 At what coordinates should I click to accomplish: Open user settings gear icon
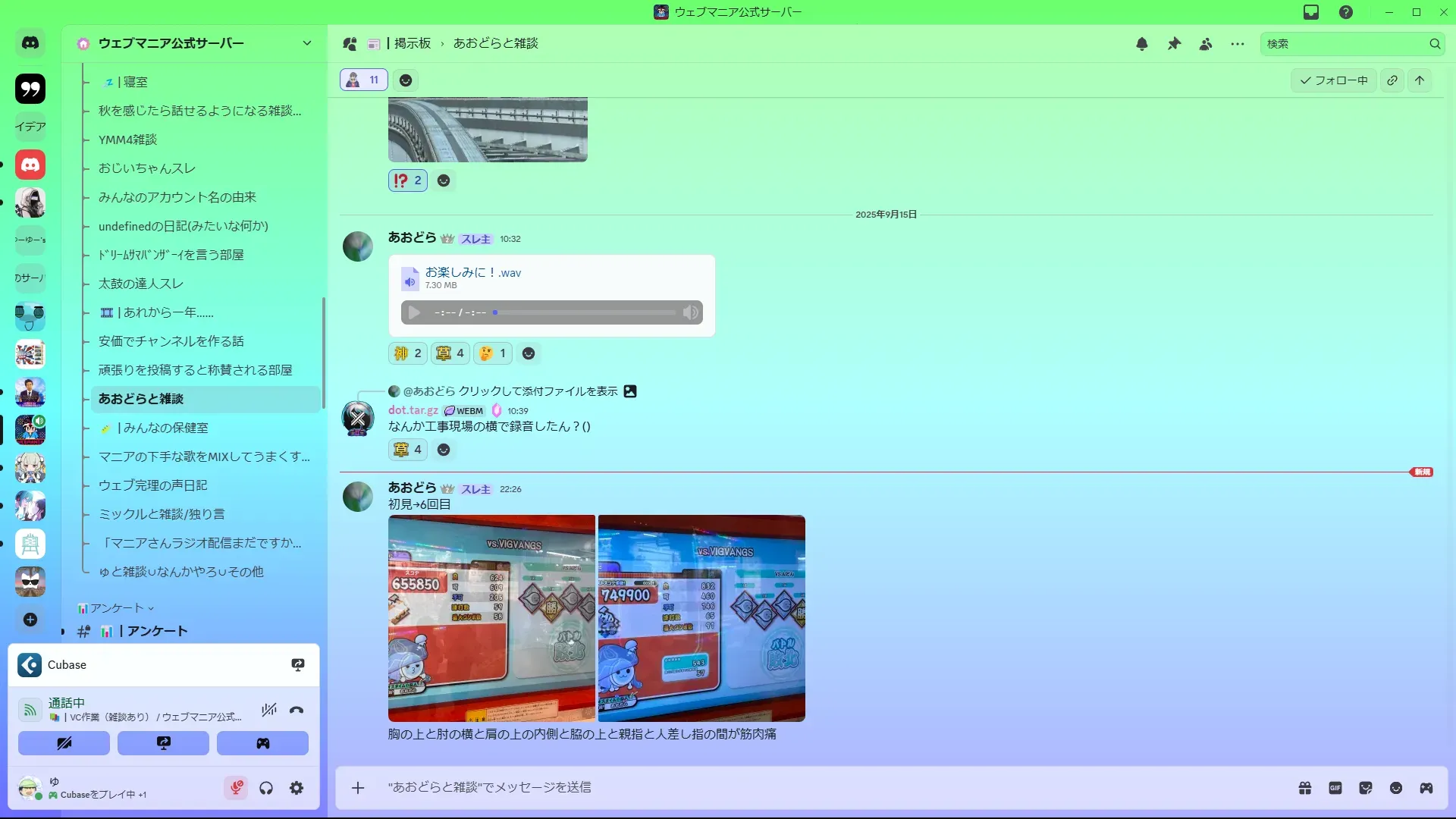point(297,788)
